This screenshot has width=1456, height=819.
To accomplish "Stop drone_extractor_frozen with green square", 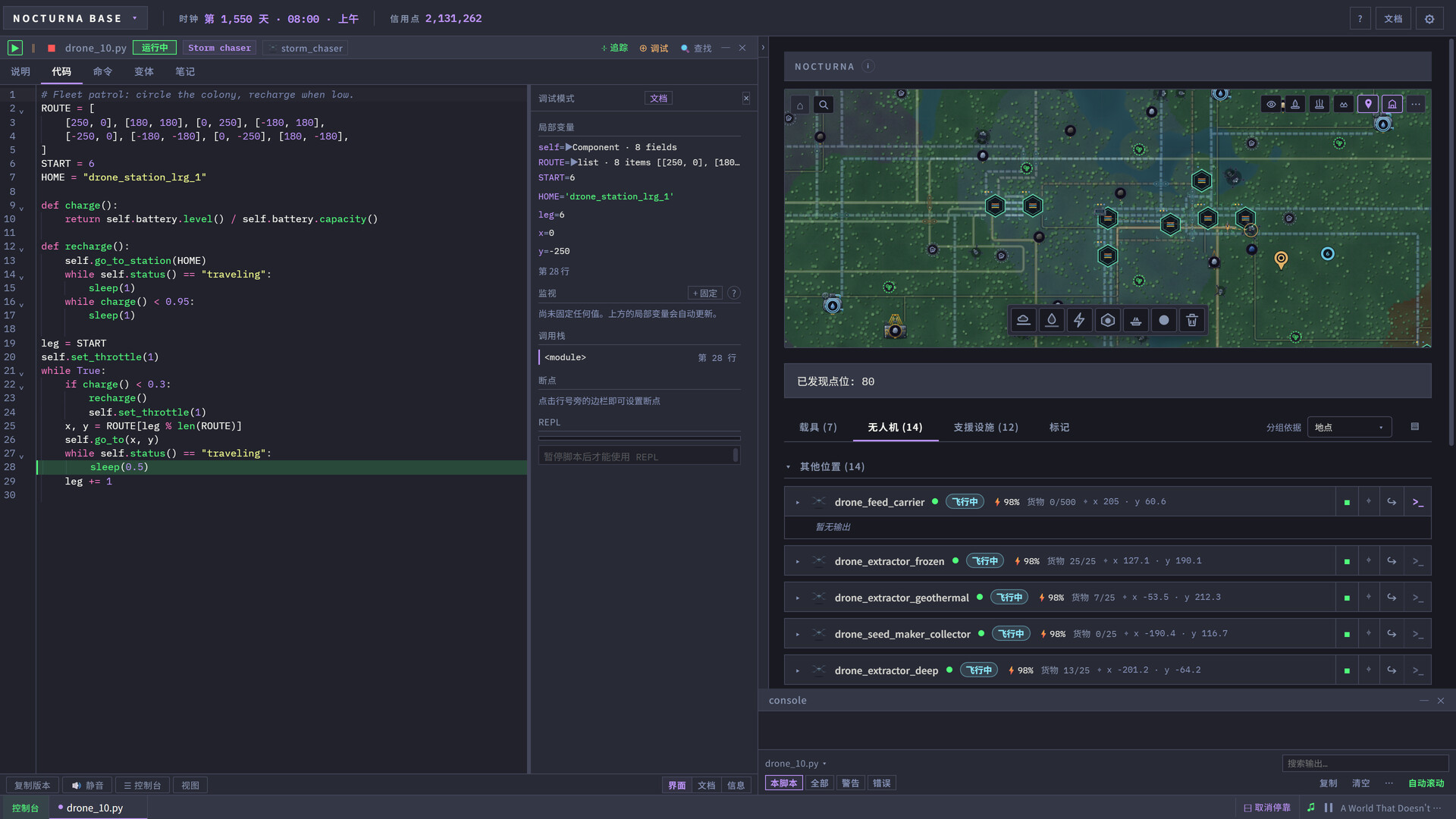I will 1347,561.
